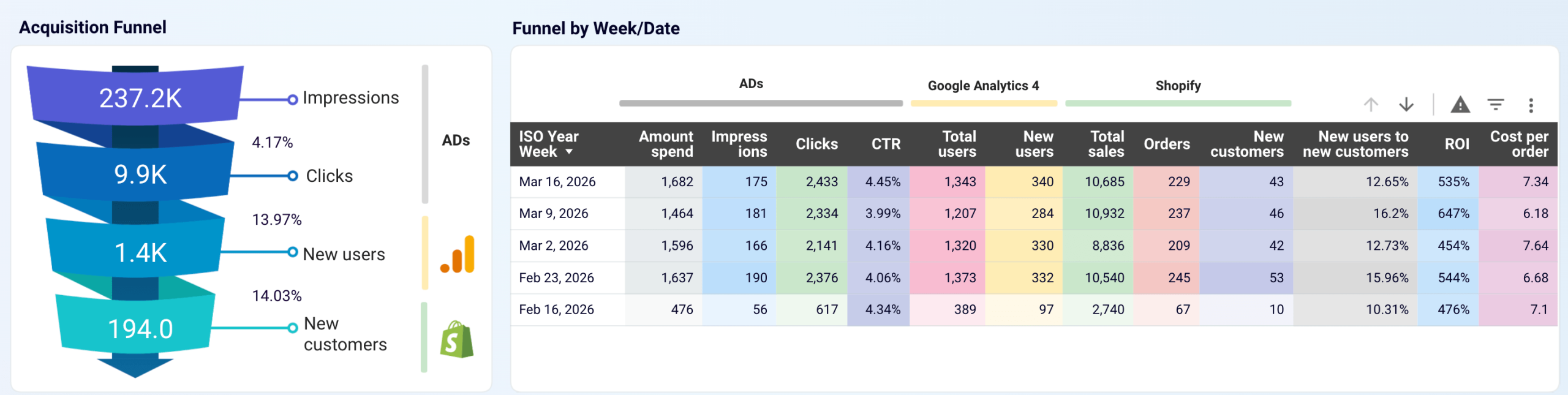Click the sort descending down arrow icon
The height and width of the screenshot is (395, 1568).
[x=1406, y=105]
